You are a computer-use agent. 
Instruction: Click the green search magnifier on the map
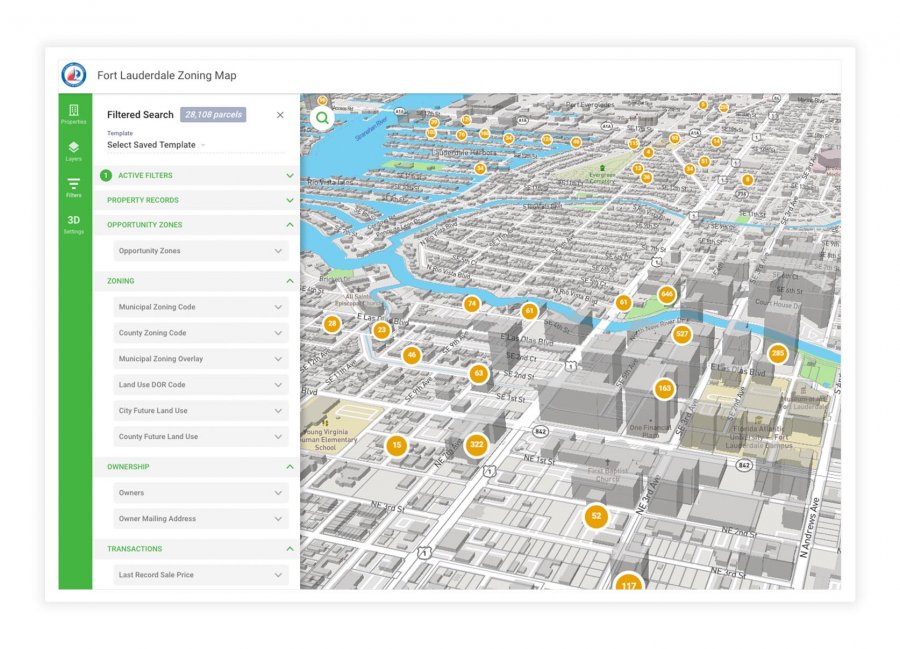(320, 117)
